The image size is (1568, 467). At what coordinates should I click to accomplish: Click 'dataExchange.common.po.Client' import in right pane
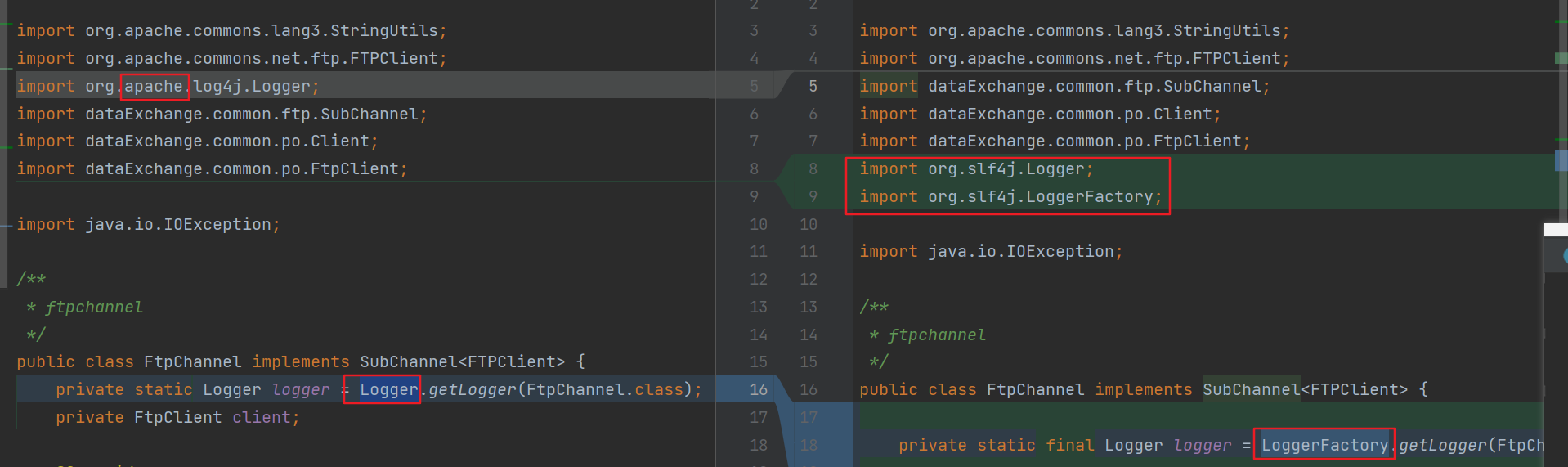coord(1040,114)
